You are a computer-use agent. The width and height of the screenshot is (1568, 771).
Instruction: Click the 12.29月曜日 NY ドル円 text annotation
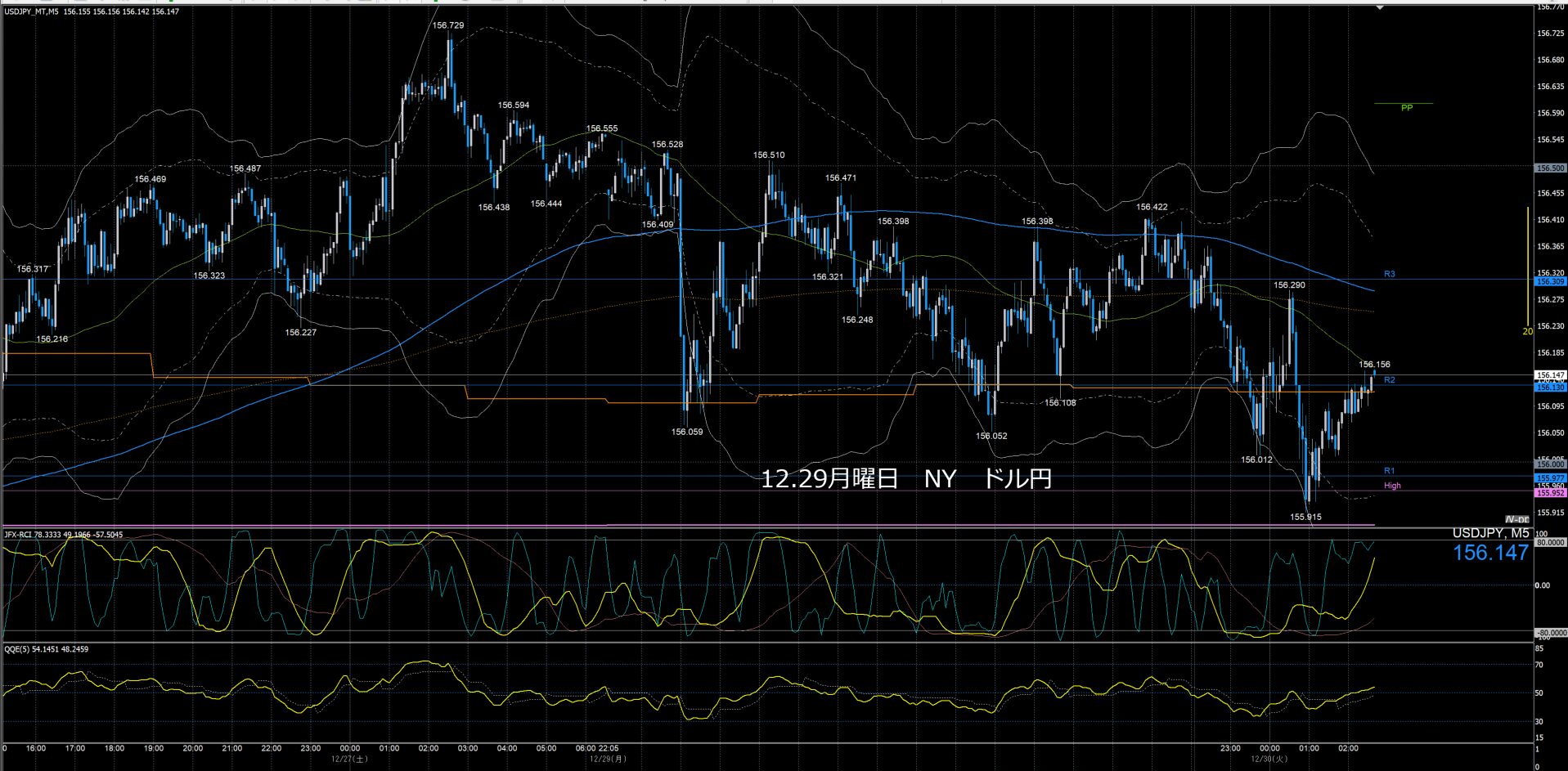coord(905,478)
